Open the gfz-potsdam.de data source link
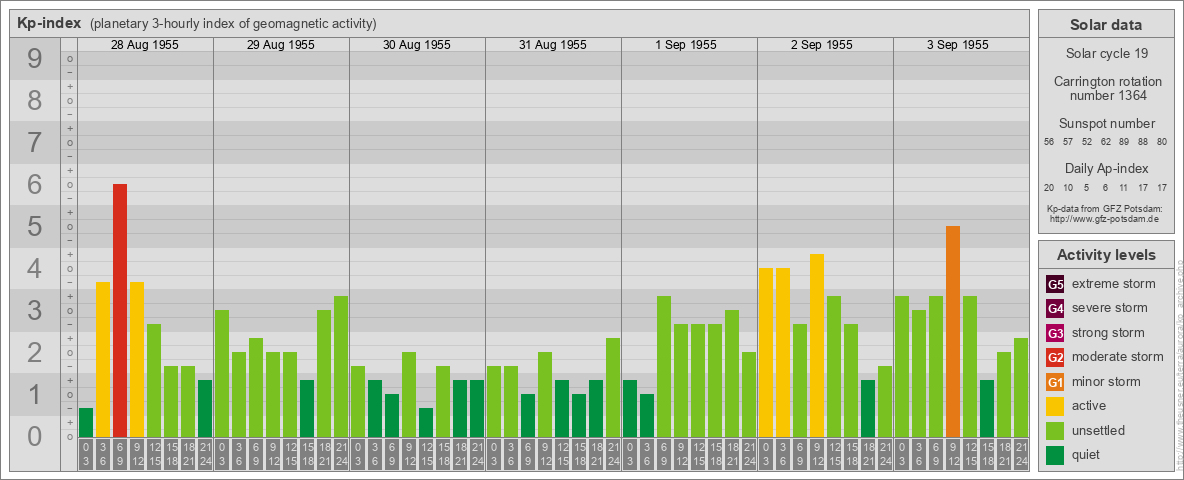This screenshot has height=480, width=1184. [1105, 218]
